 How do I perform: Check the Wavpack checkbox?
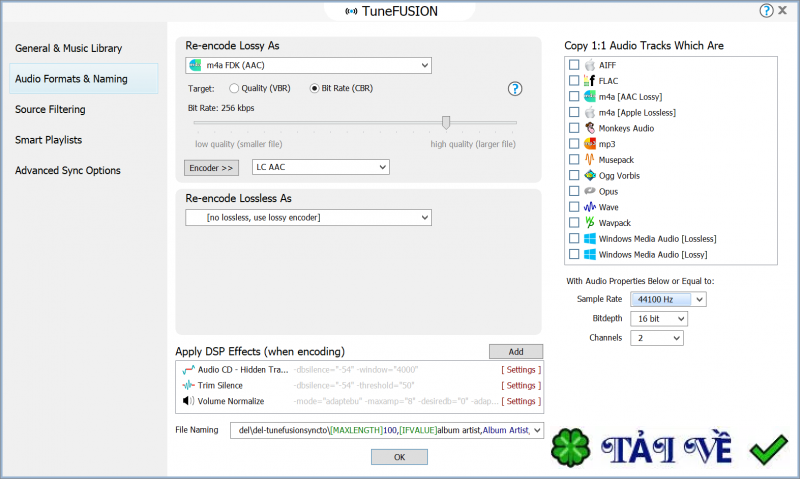click(x=574, y=222)
